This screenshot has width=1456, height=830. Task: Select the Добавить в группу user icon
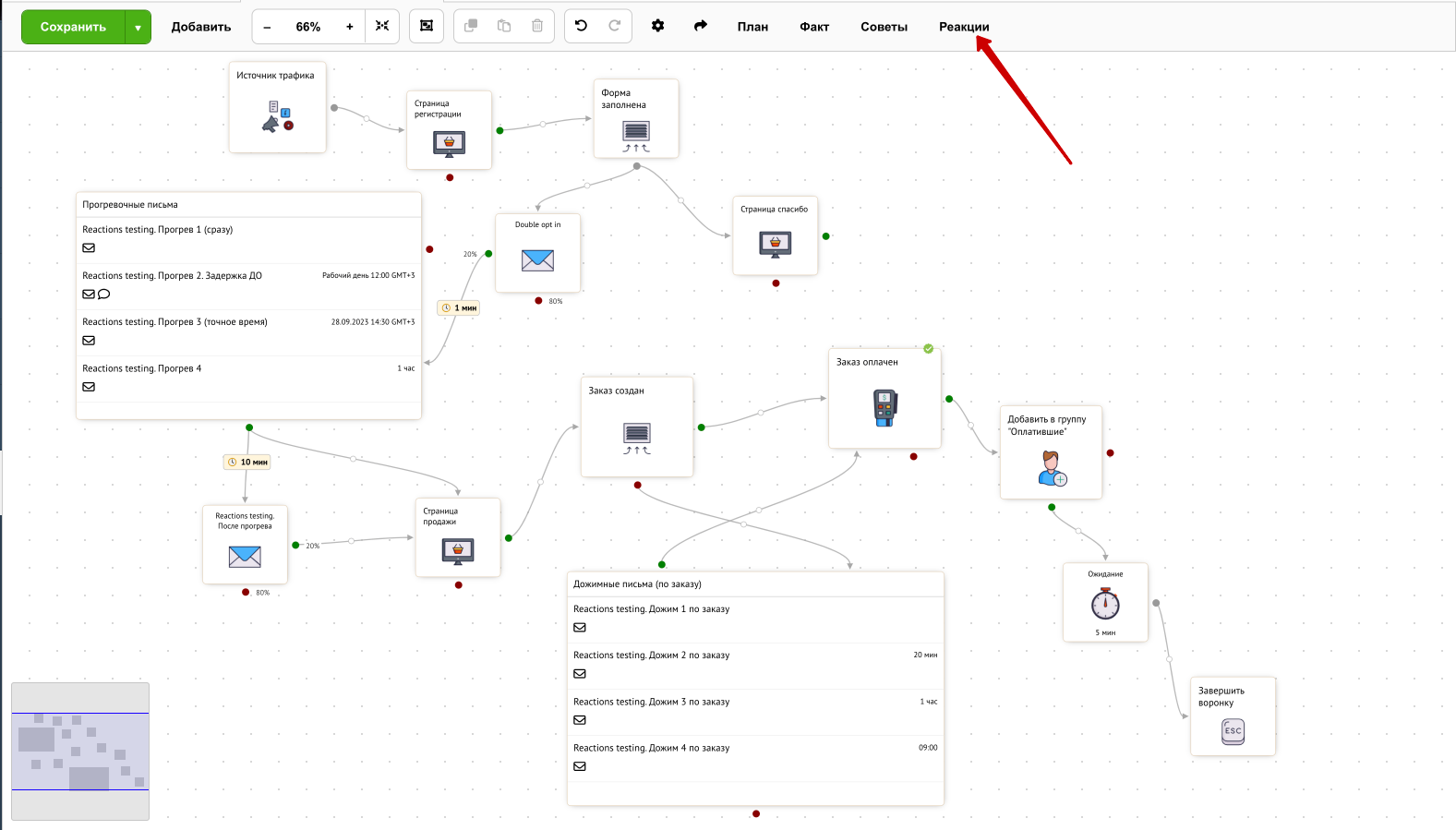(x=1052, y=468)
